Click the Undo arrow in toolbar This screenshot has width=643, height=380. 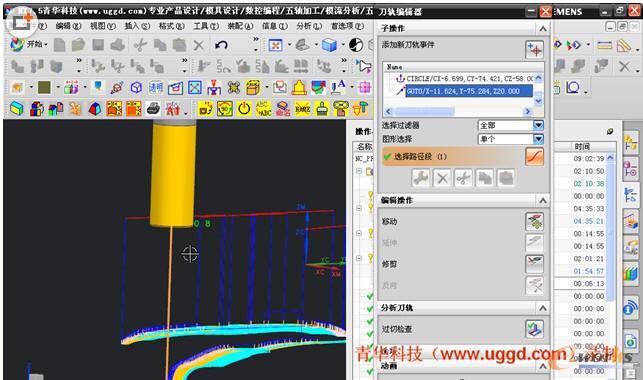click(221, 45)
